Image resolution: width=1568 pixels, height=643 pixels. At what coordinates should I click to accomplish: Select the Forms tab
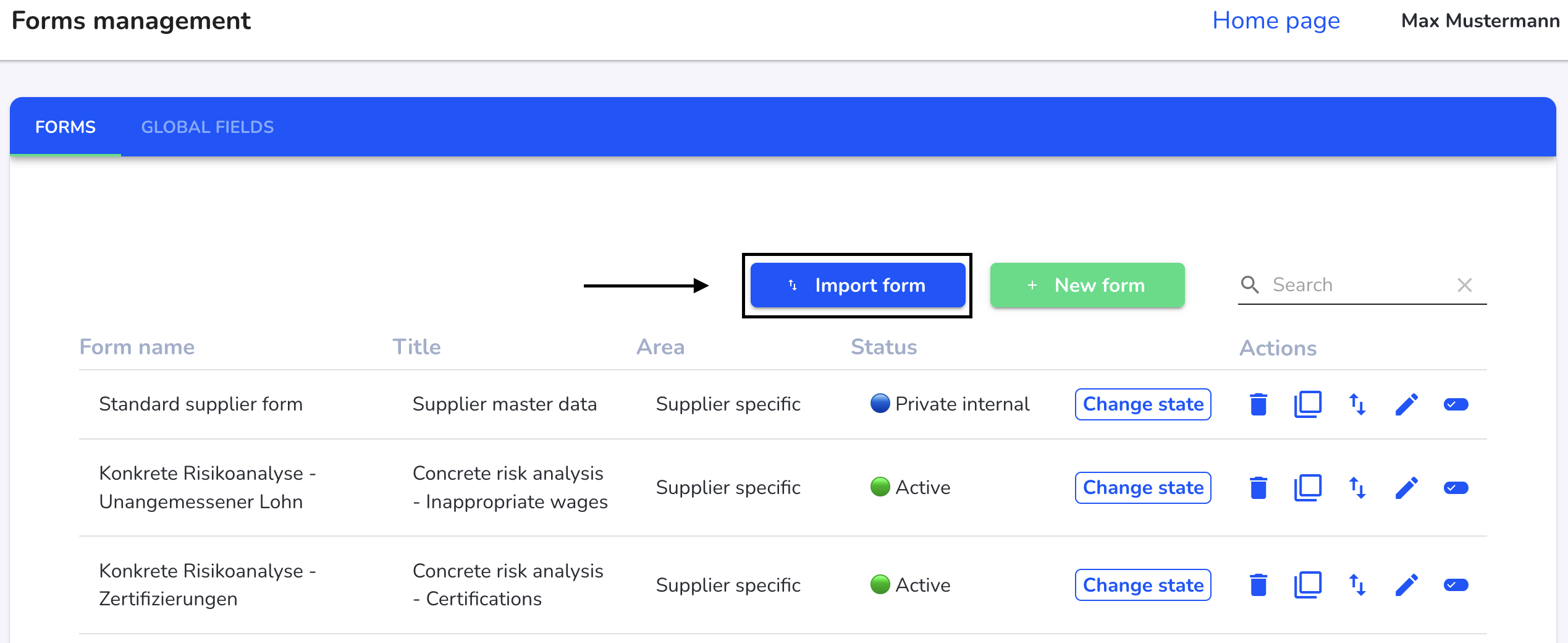tap(65, 127)
